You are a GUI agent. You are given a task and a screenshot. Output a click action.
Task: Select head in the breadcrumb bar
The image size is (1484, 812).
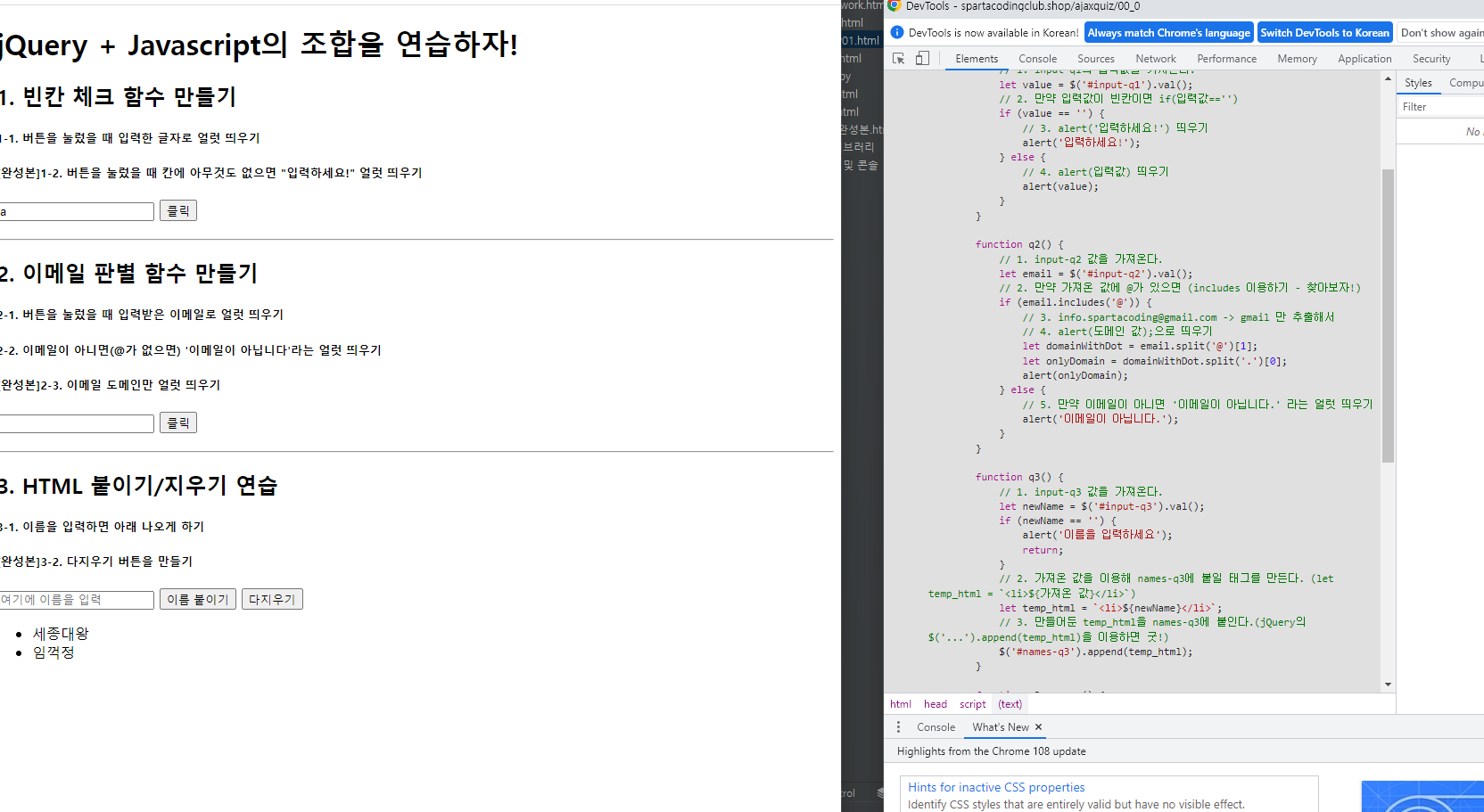(x=936, y=704)
